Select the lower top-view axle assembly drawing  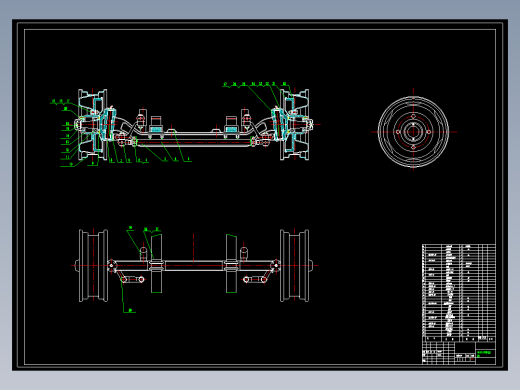(x=194, y=266)
